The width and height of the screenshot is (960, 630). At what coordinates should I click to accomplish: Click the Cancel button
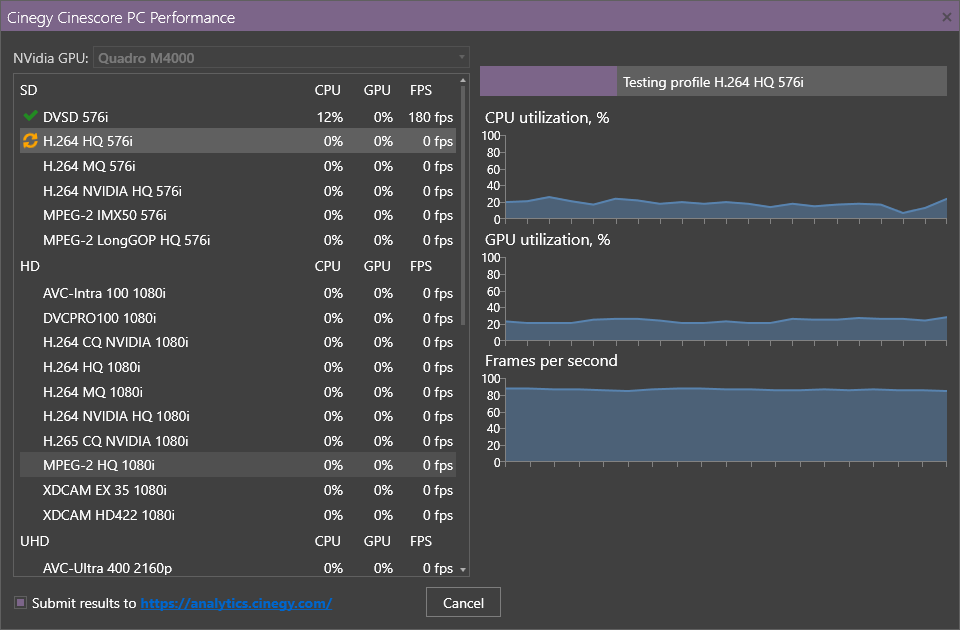point(463,602)
